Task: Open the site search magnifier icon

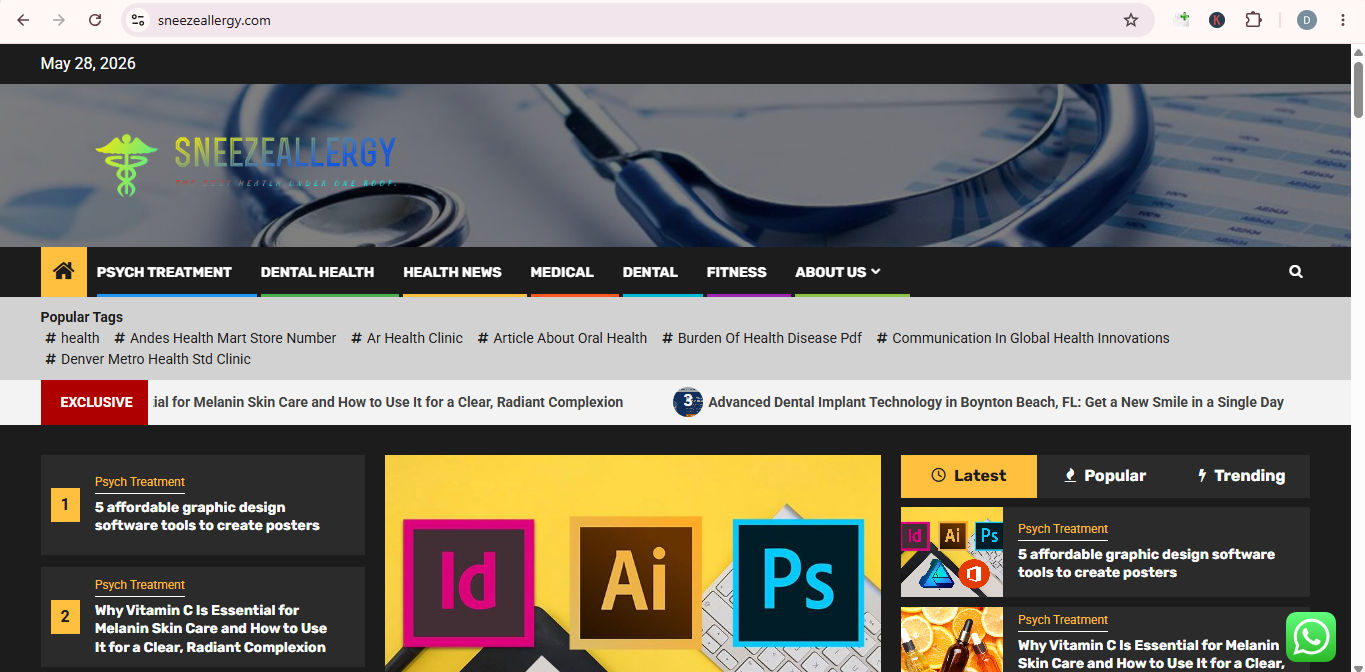Action: pyautogui.click(x=1296, y=271)
